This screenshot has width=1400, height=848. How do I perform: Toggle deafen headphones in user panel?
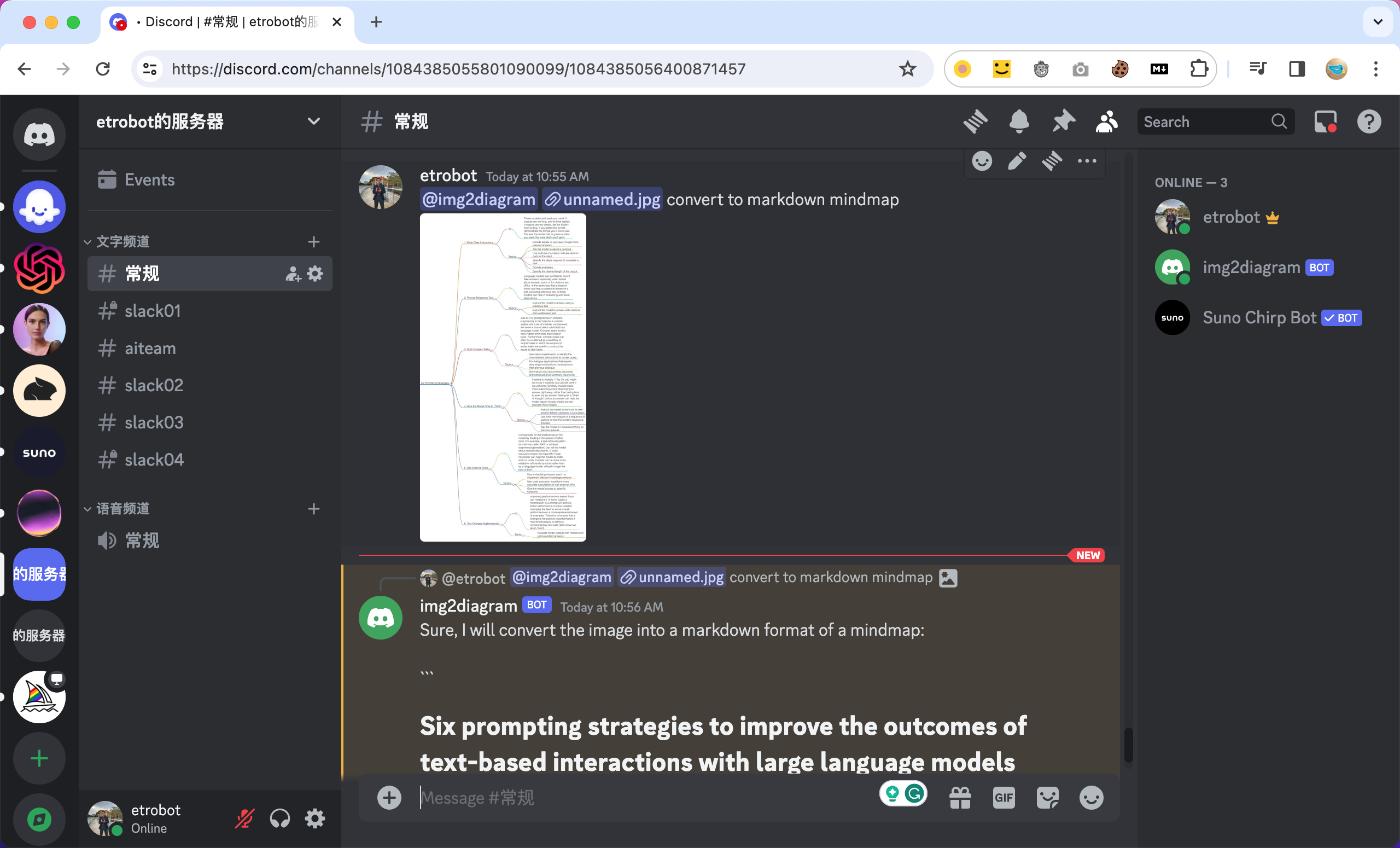(279, 819)
